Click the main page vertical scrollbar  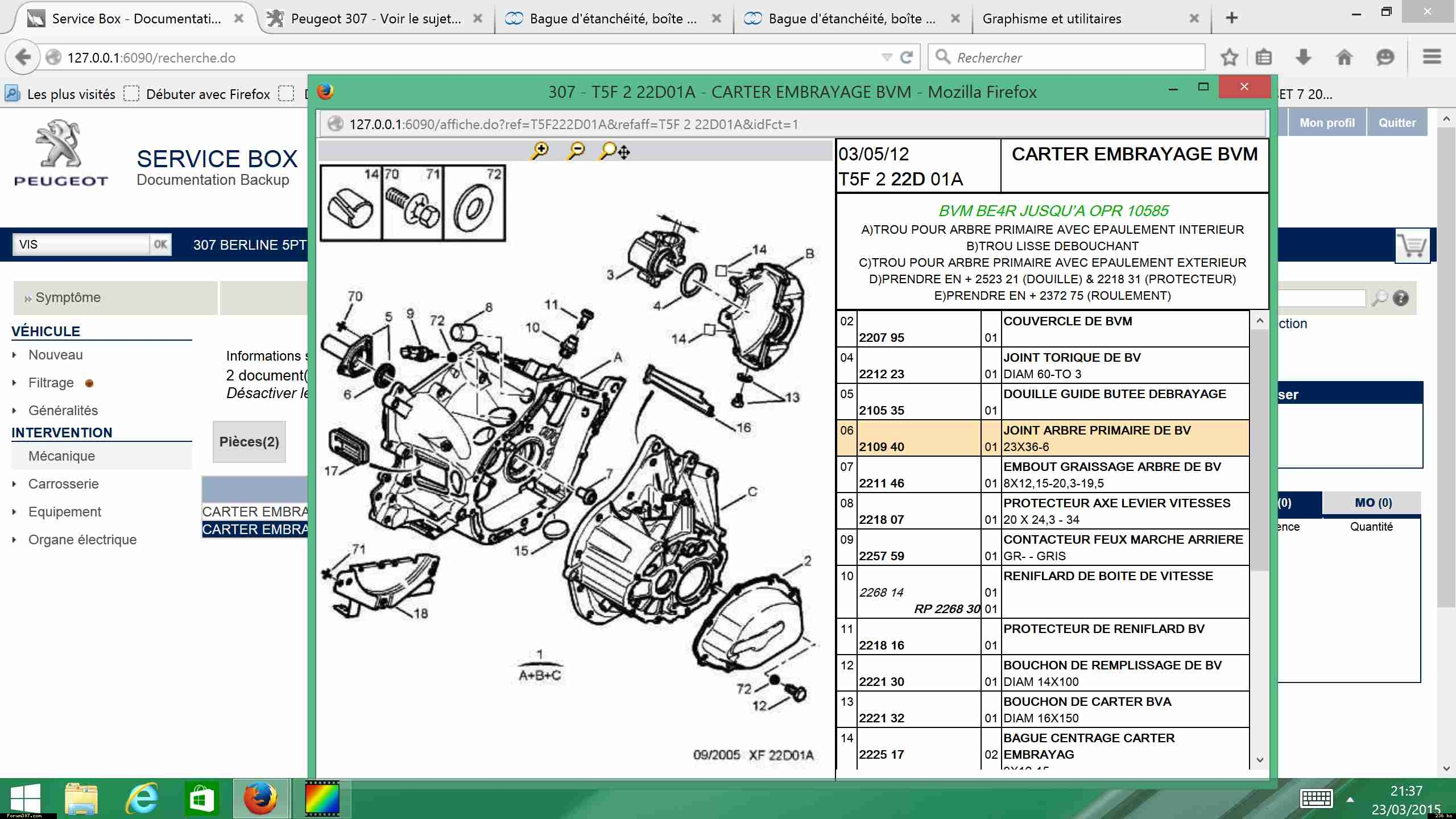(x=1446, y=367)
